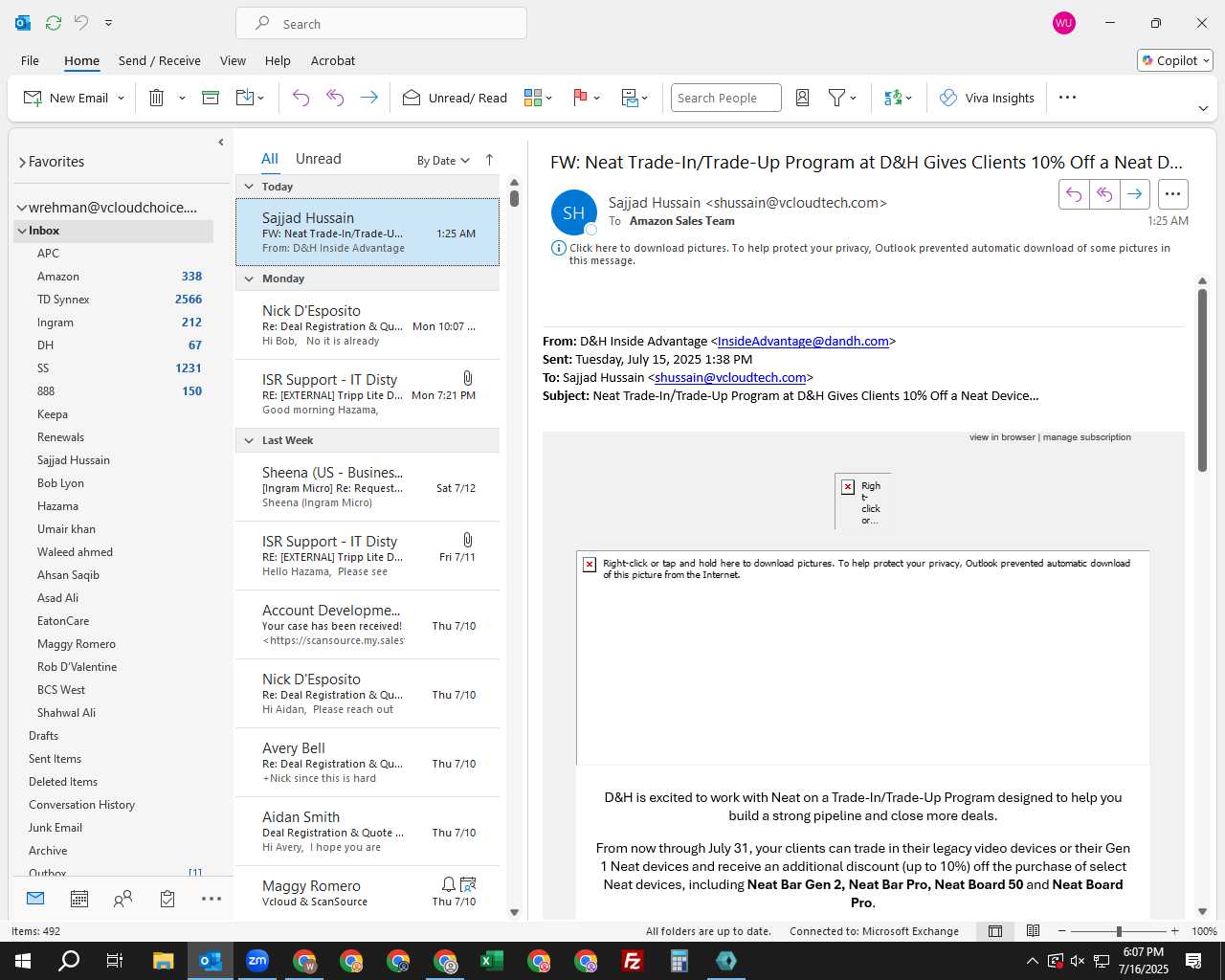
Task: Click the Rules/Quick Steps icon
Action: coord(630,98)
